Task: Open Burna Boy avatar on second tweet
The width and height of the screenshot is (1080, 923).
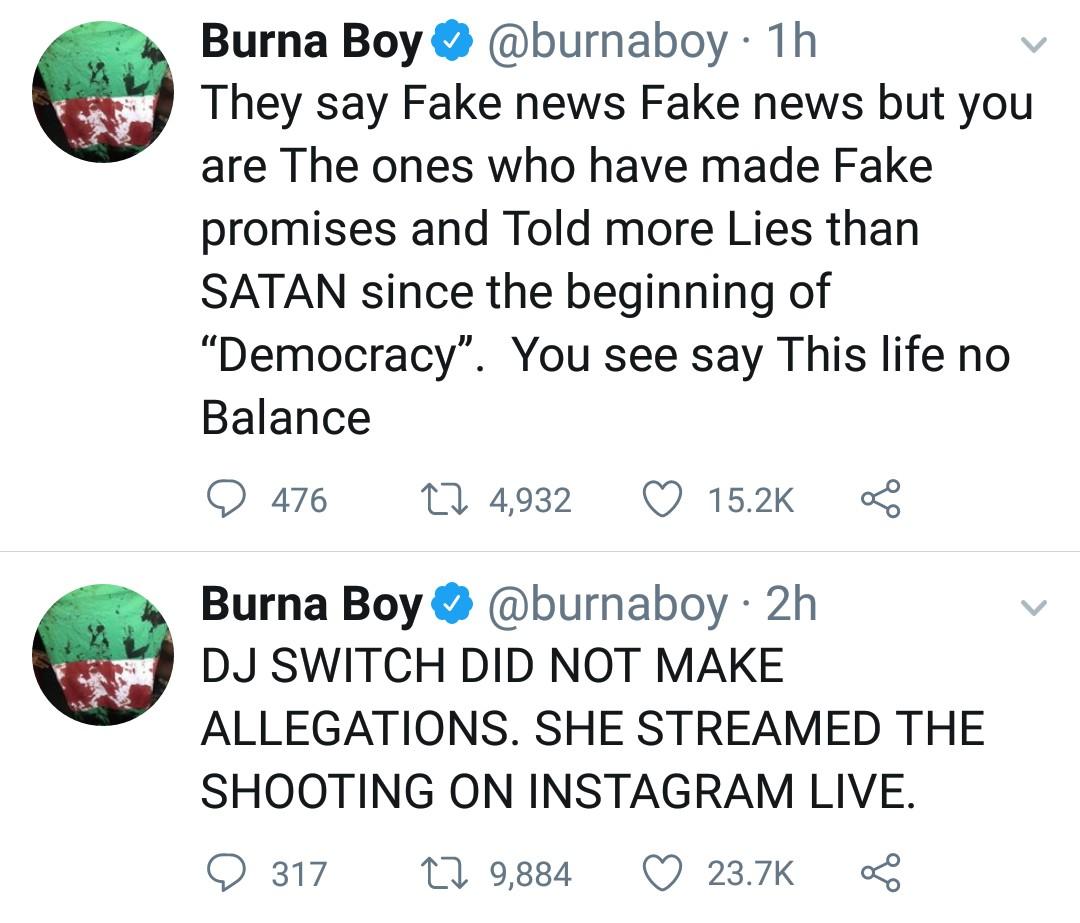Action: [103, 655]
